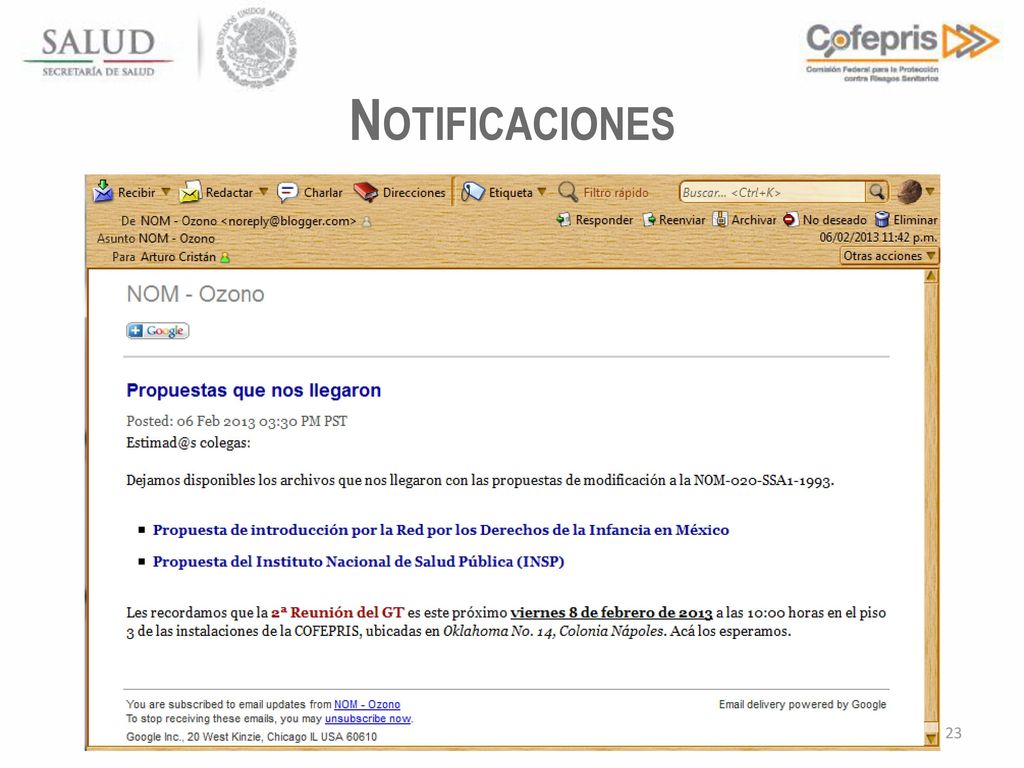The width and height of the screenshot is (1024, 768).
Task: Click the Google +1 button
Action: click(157, 331)
